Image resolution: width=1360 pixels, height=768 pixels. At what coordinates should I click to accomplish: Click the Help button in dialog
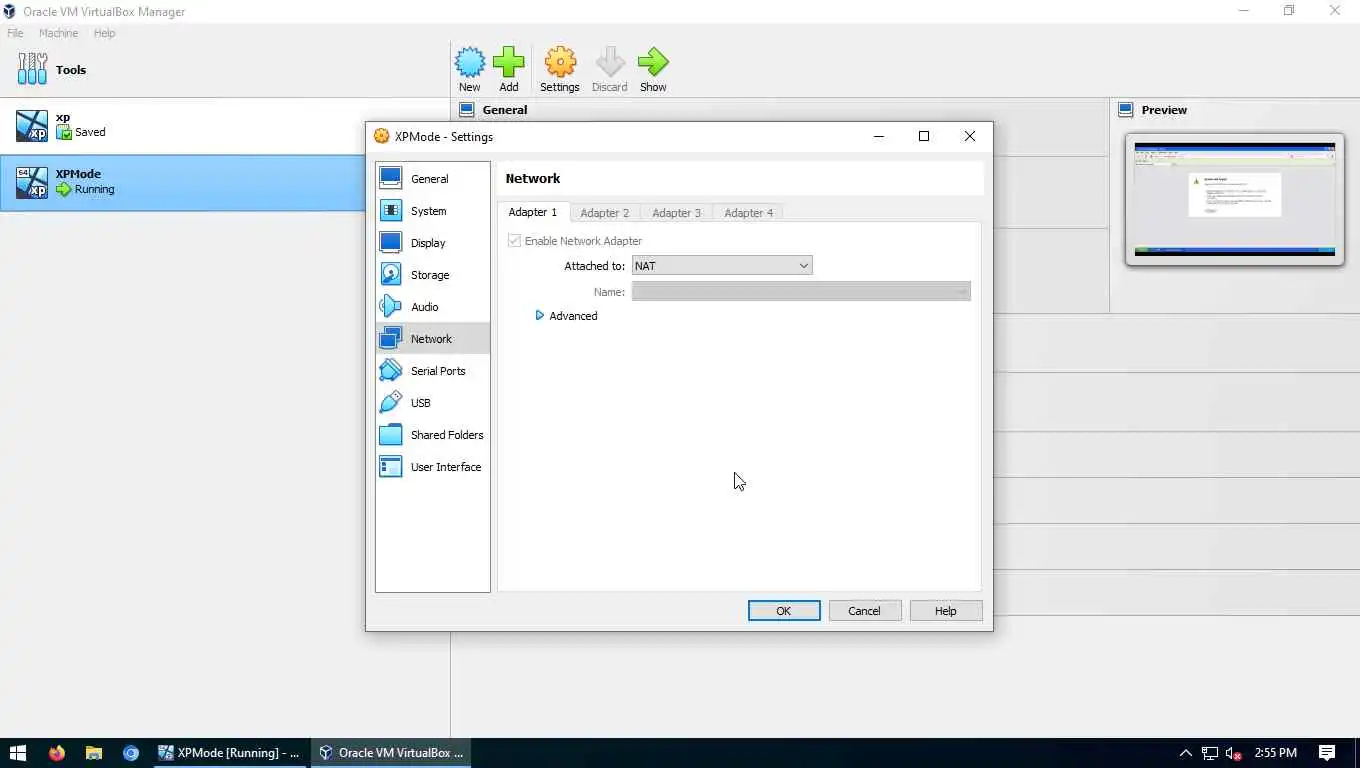[946, 611]
